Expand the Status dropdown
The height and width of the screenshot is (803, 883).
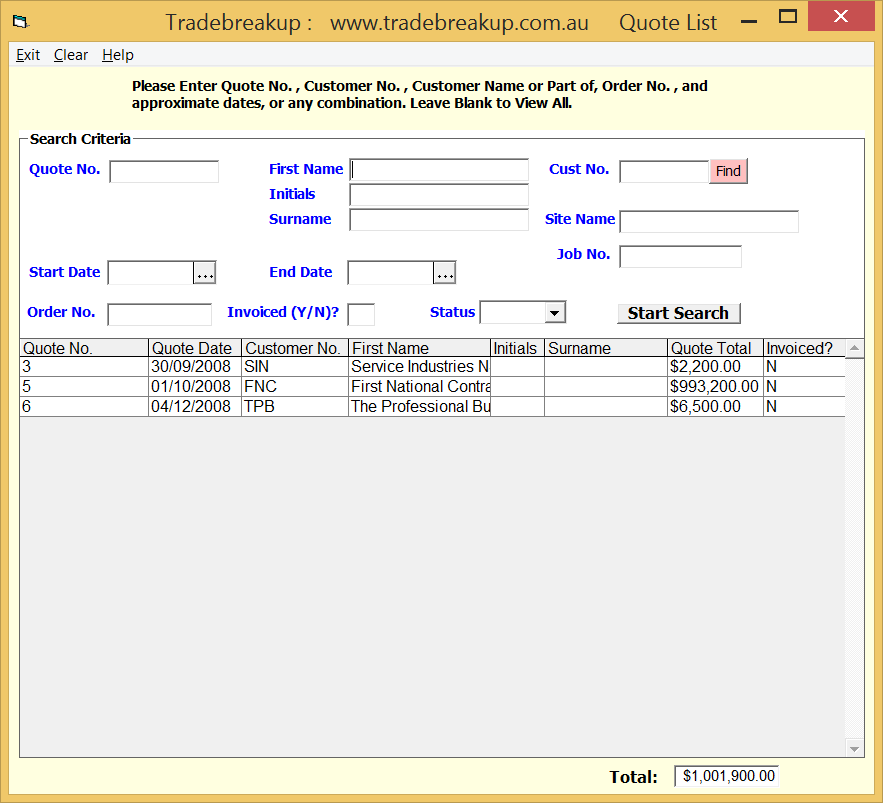point(554,313)
